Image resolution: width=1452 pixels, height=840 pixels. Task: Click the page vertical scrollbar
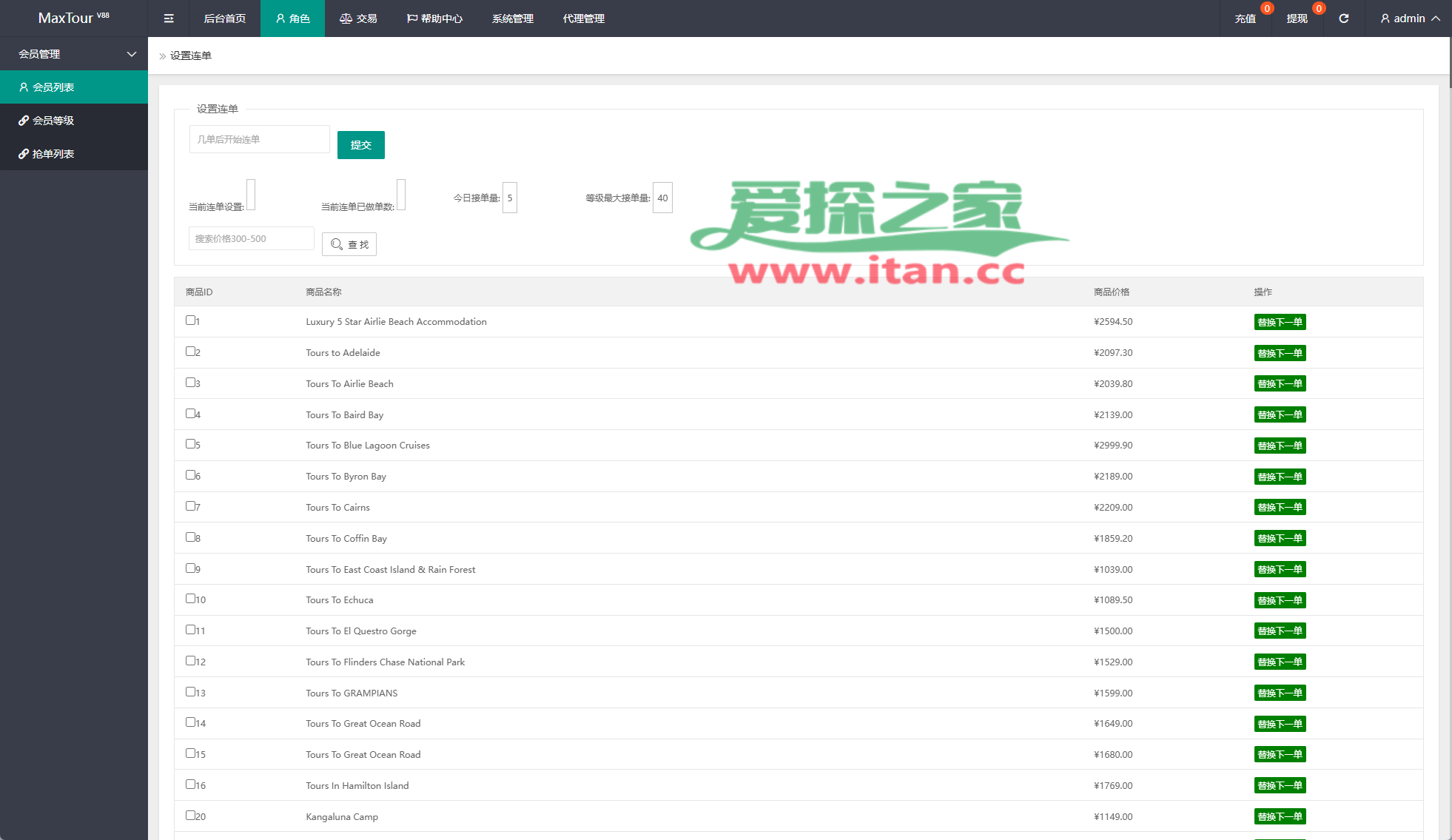point(1449,63)
